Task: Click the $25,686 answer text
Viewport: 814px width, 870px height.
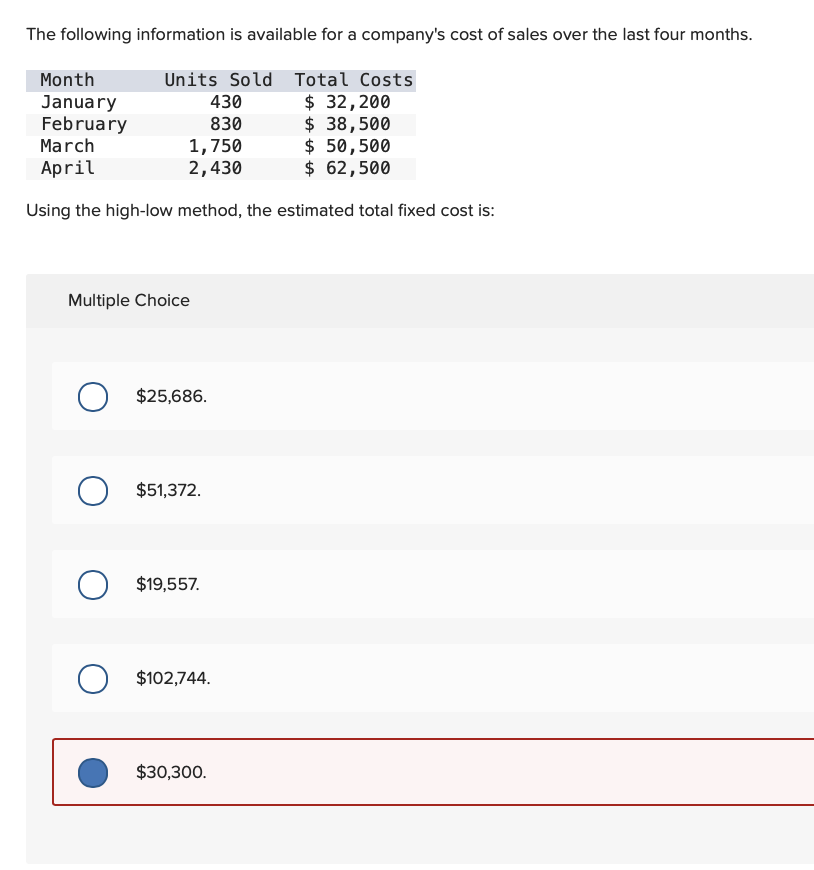Action: coord(170,396)
